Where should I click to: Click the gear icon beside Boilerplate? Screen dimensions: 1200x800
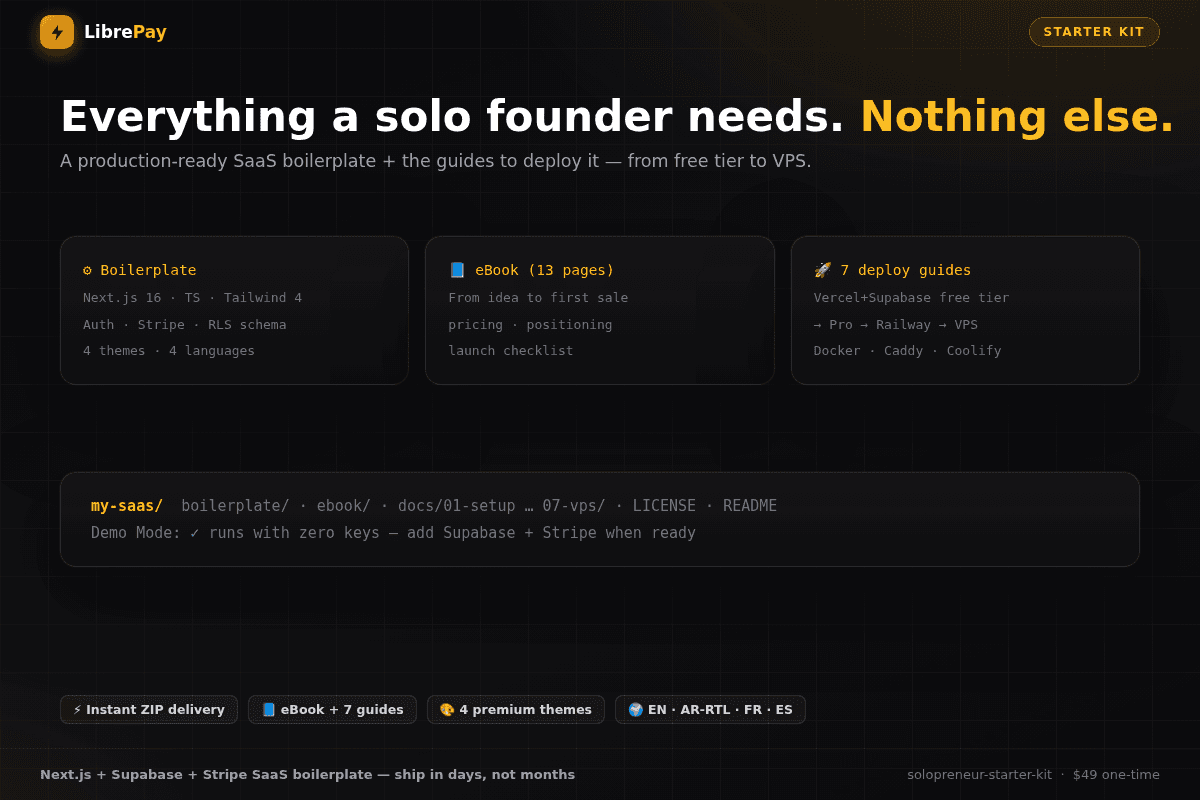pyautogui.click(x=87, y=270)
